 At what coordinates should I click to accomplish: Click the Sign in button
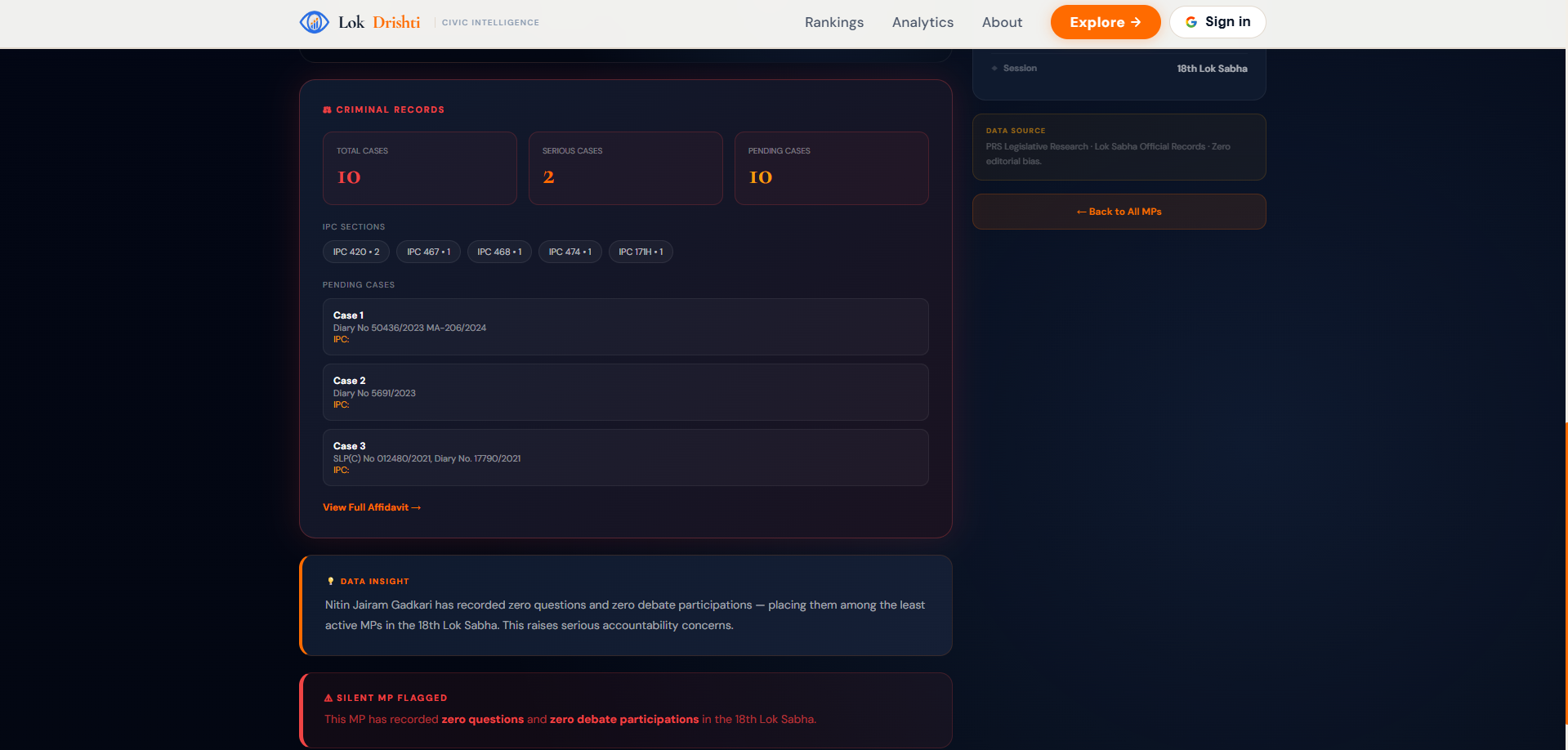pyautogui.click(x=1217, y=22)
